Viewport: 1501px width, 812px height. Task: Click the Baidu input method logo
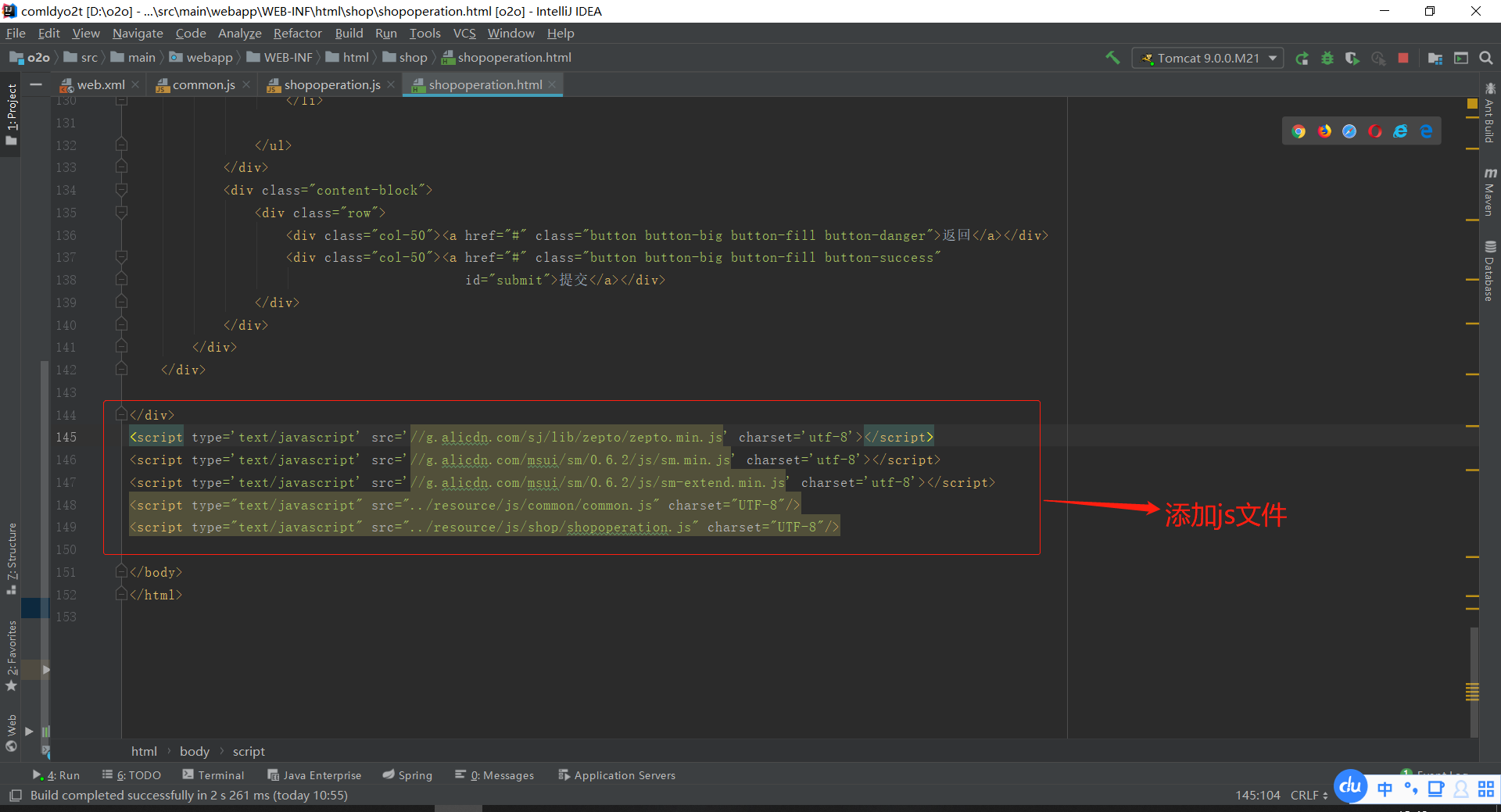1350,787
